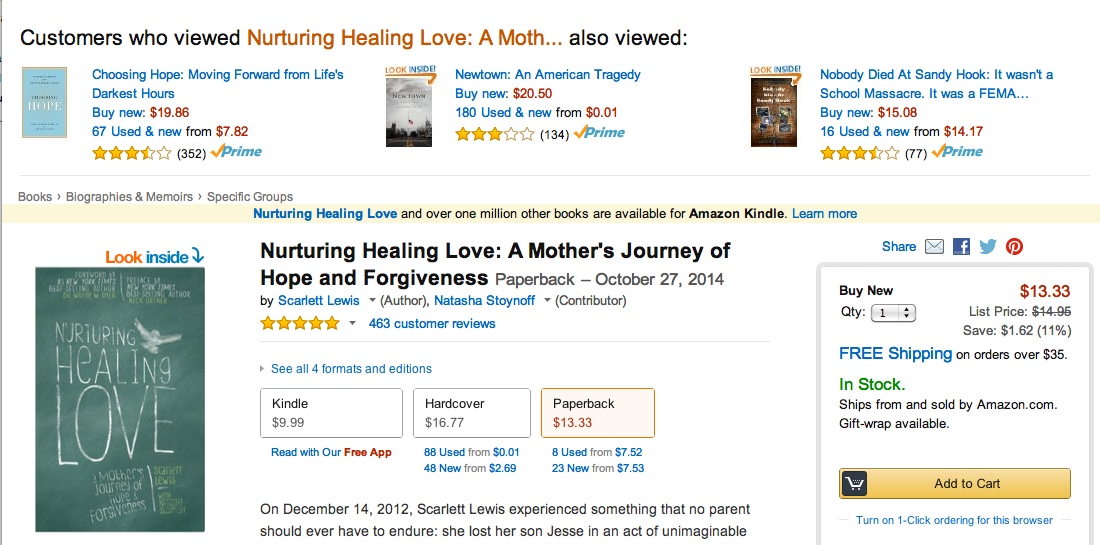1100x545 pixels.
Task: Open the dropdown arrow next to Scarlett Lewis
Action: tap(372, 301)
